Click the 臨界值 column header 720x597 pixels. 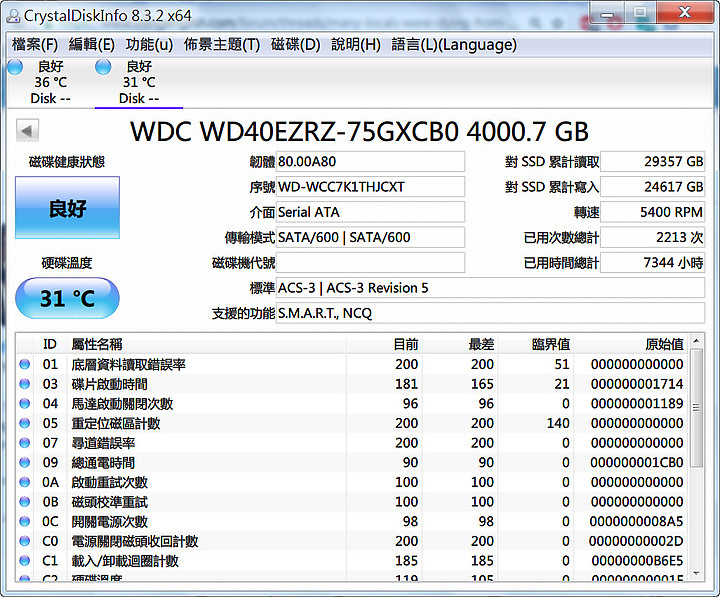pos(536,344)
